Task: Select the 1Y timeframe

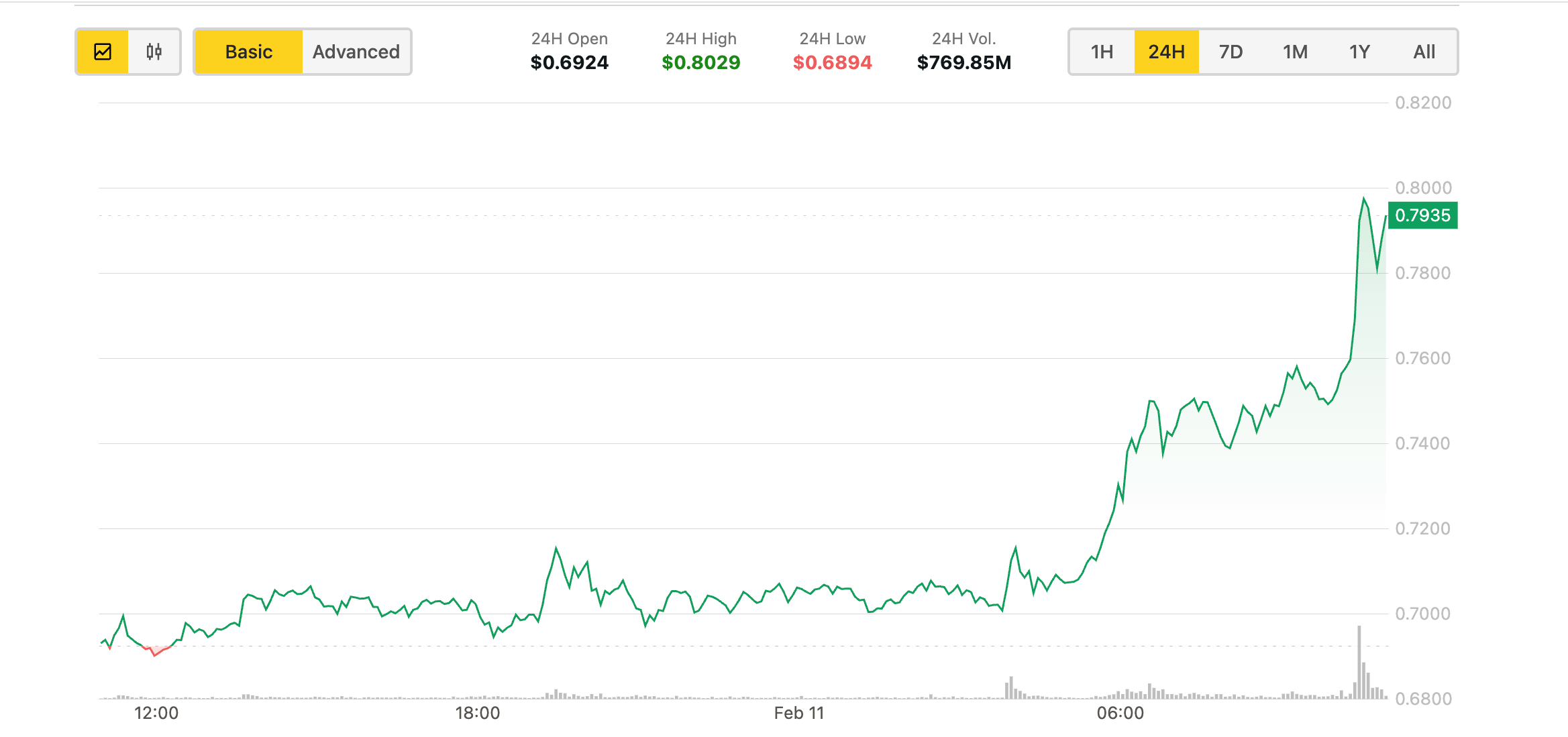Action: [x=1359, y=51]
